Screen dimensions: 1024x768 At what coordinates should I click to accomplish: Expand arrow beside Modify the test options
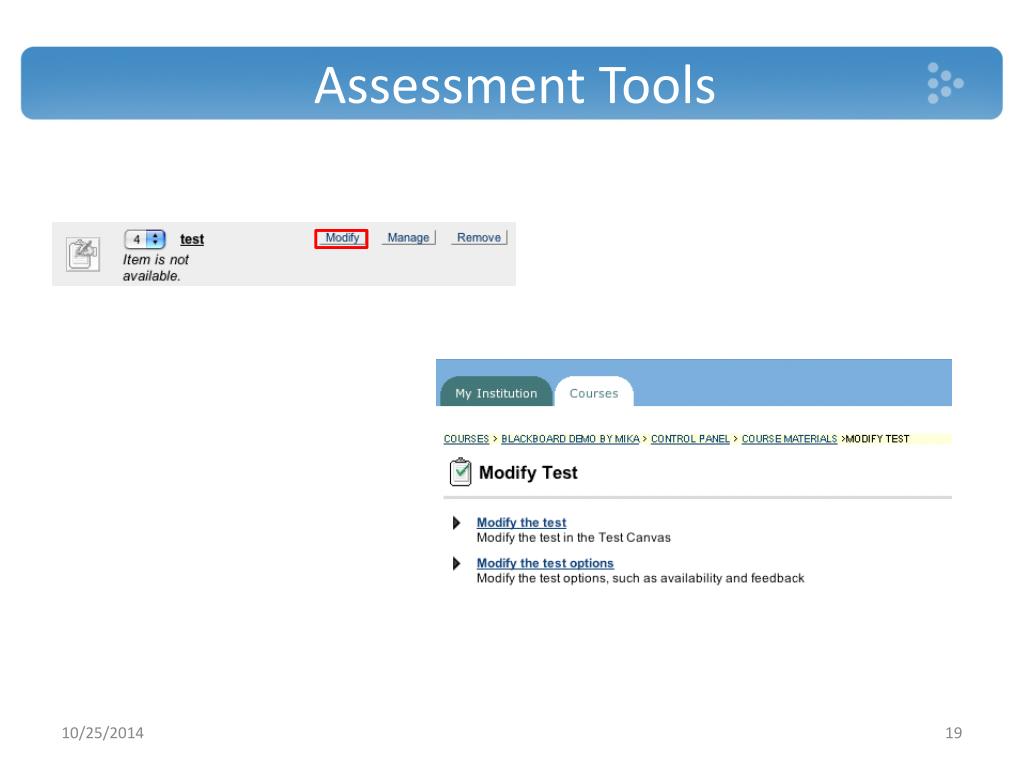point(456,563)
